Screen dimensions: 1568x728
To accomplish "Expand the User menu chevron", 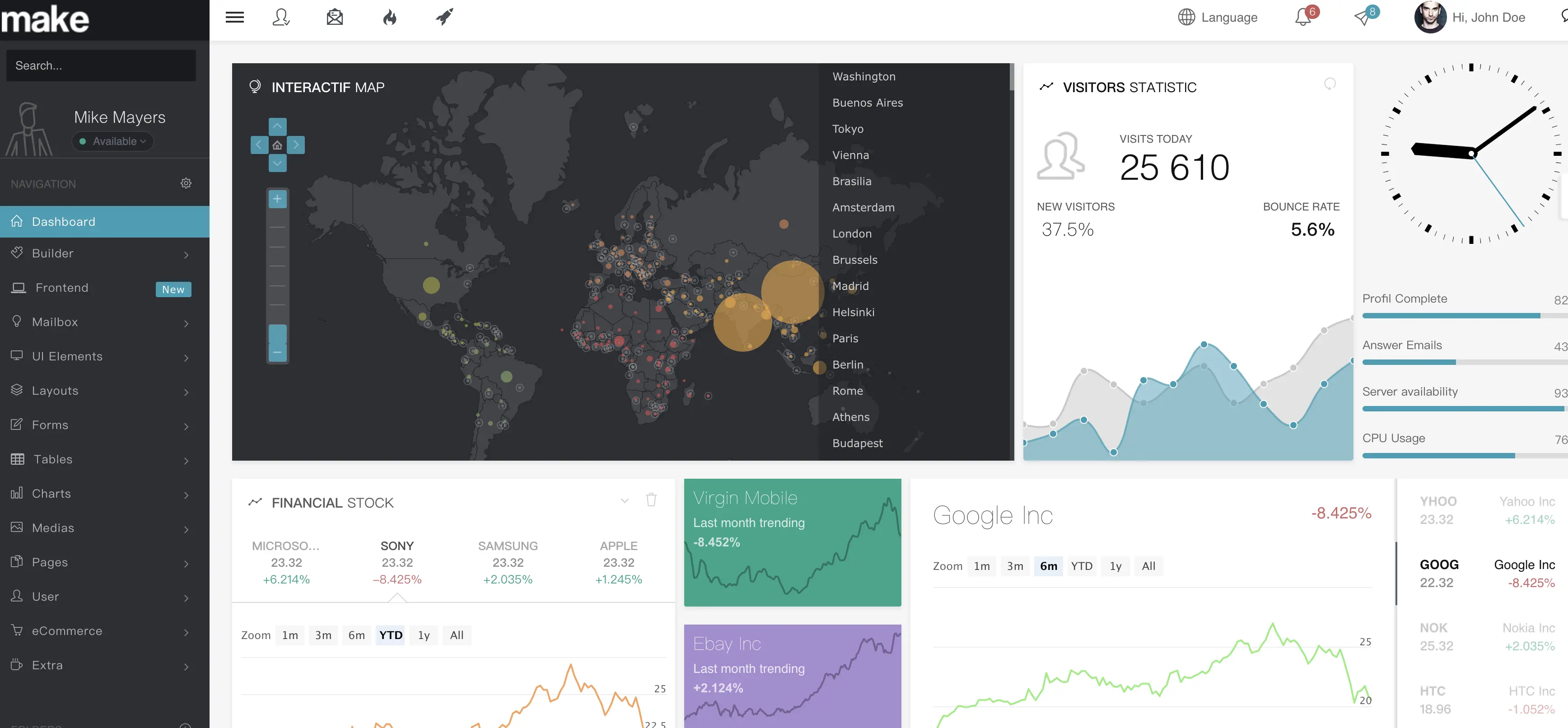I will (x=186, y=598).
